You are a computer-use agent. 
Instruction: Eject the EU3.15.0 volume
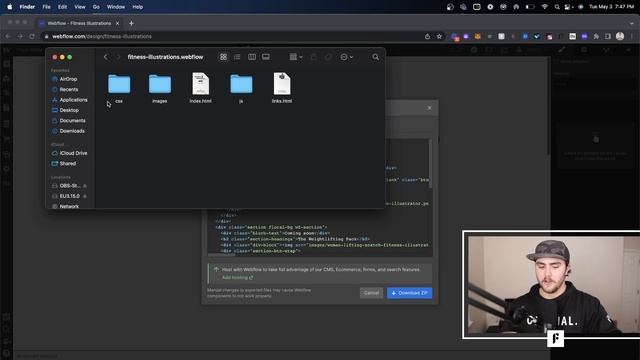point(85,196)
